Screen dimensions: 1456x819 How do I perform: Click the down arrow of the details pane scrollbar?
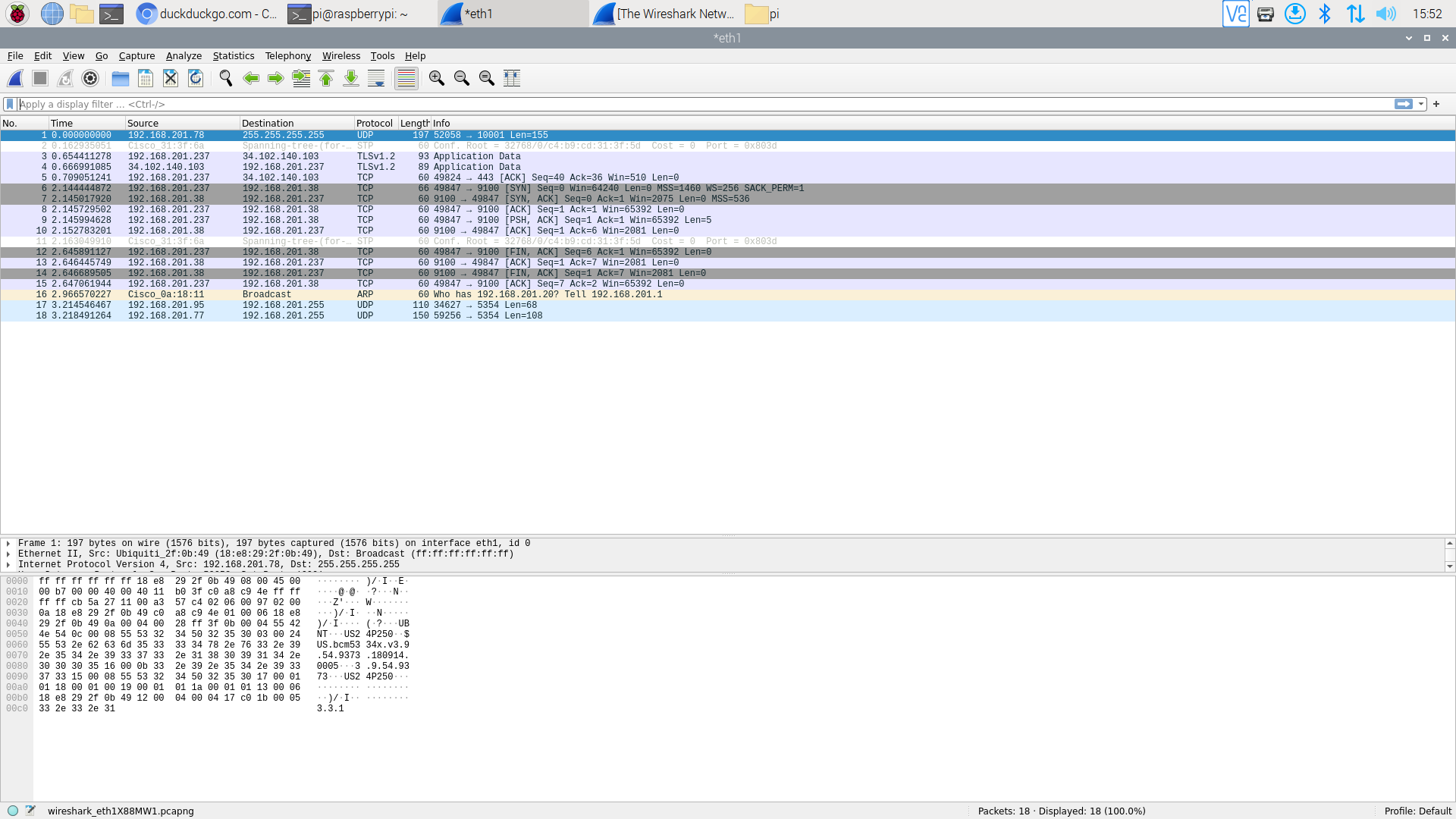tap(1449, 566)
